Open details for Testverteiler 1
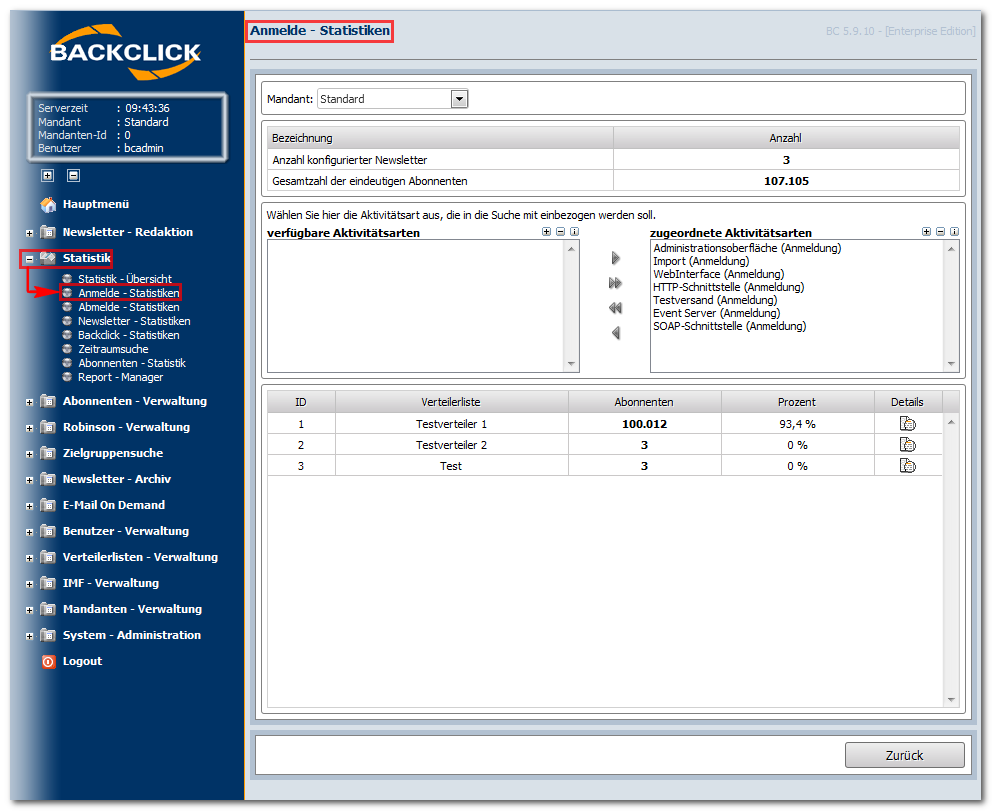The width and height of the screenshot is (992, 811). coord(907,424)
